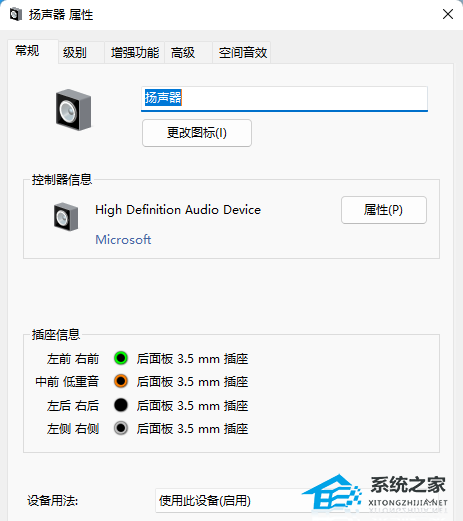Click the gray side left-right jack icon
The height and width of the screenshot is (521, 463).
point(121,428)
